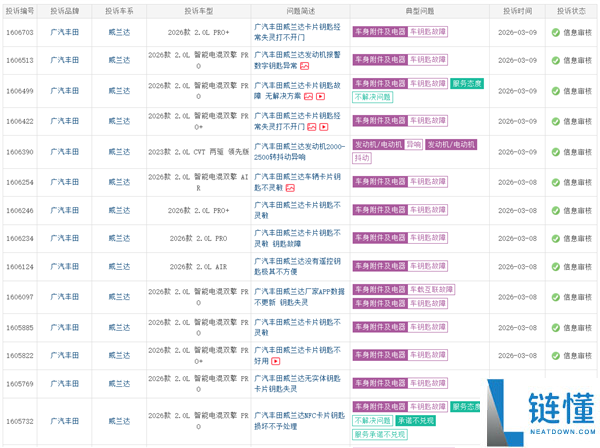This screenshot has width=600, height=448.
Task: Click 车载互联故障 tag in row 1606097
Action: point(432,290)
